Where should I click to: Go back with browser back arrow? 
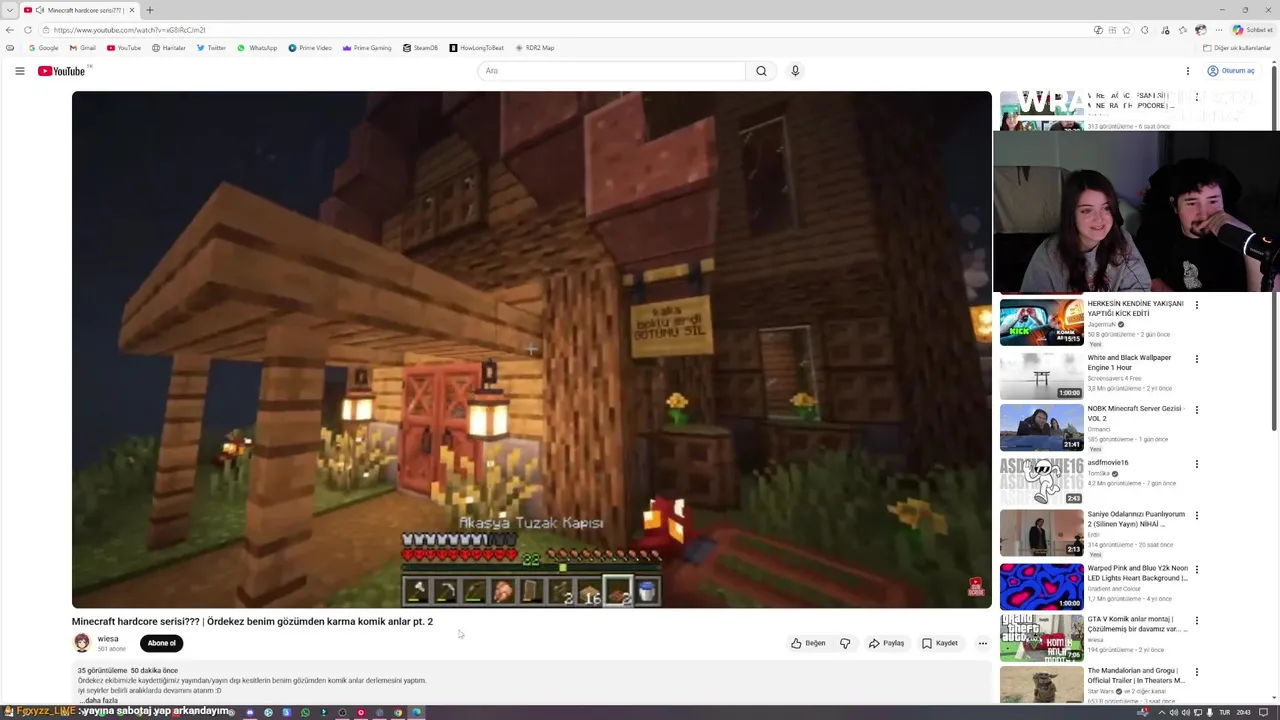click(10, 30)
